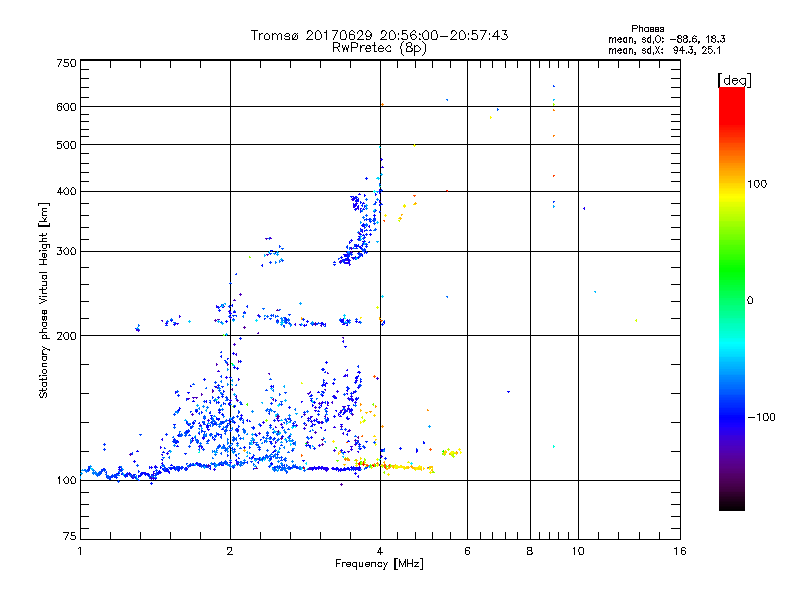The height and width of the screenshot is (600, 800).
Task: Click the rainbow phase colorbar
Action: [x=732, y=298]
